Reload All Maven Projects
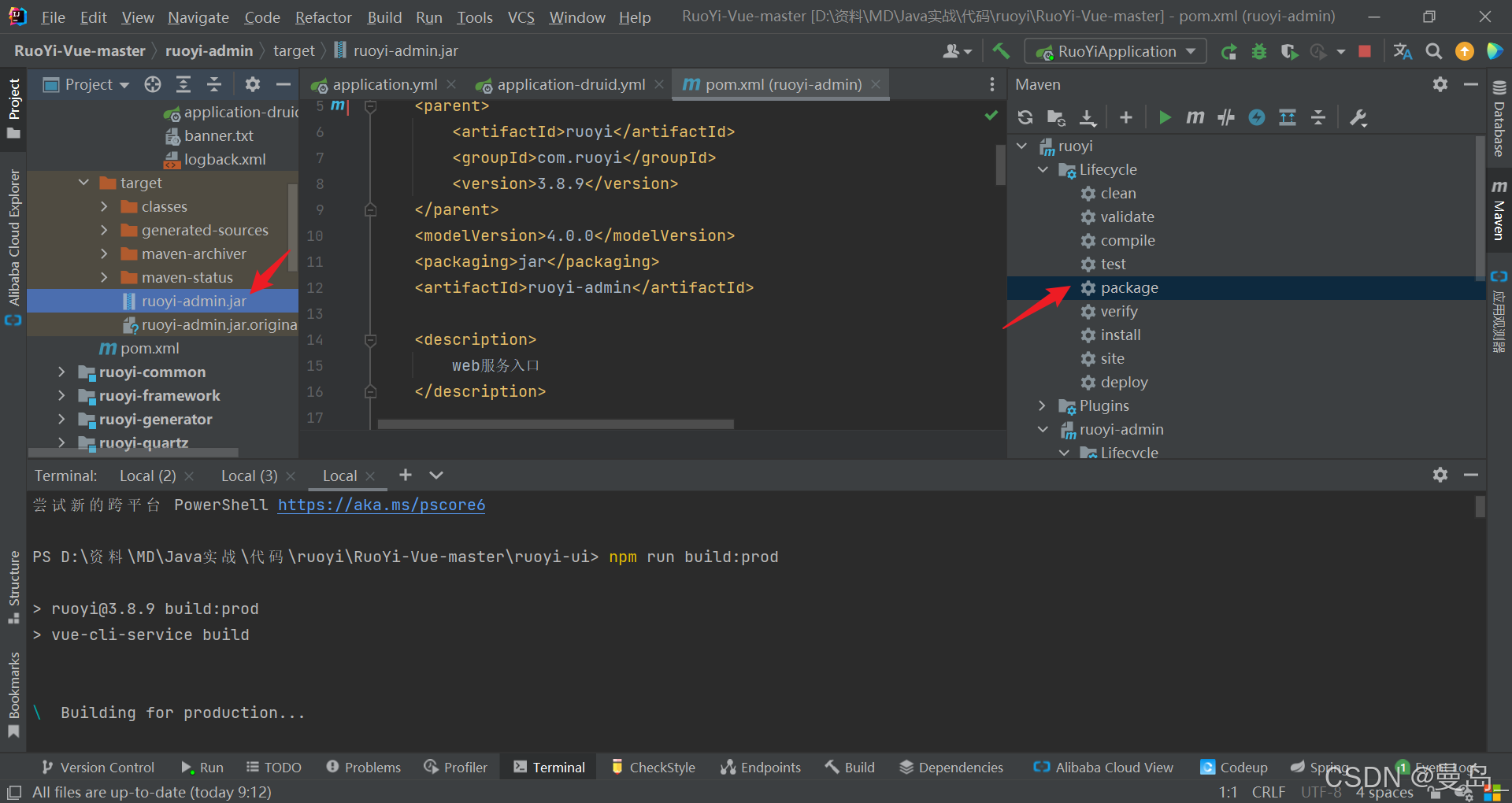Screen dimensions: 1512x803 (x=1025, y=117)
